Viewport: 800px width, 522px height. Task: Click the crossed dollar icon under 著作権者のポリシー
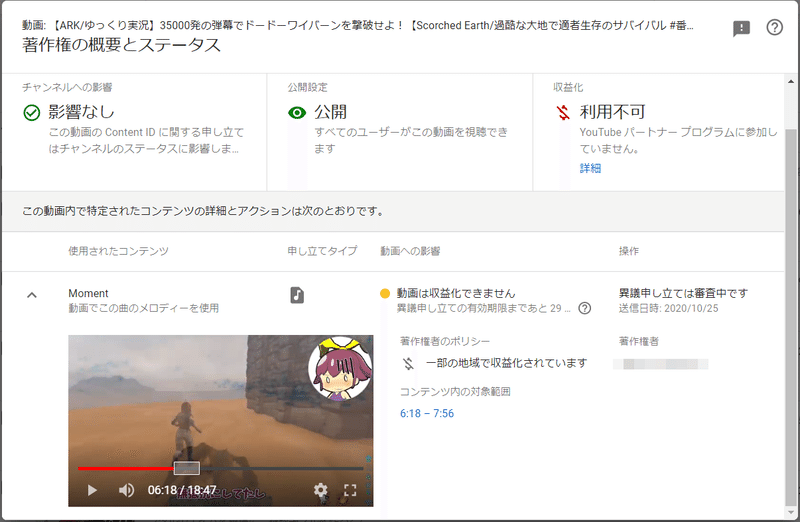[408, 363]
